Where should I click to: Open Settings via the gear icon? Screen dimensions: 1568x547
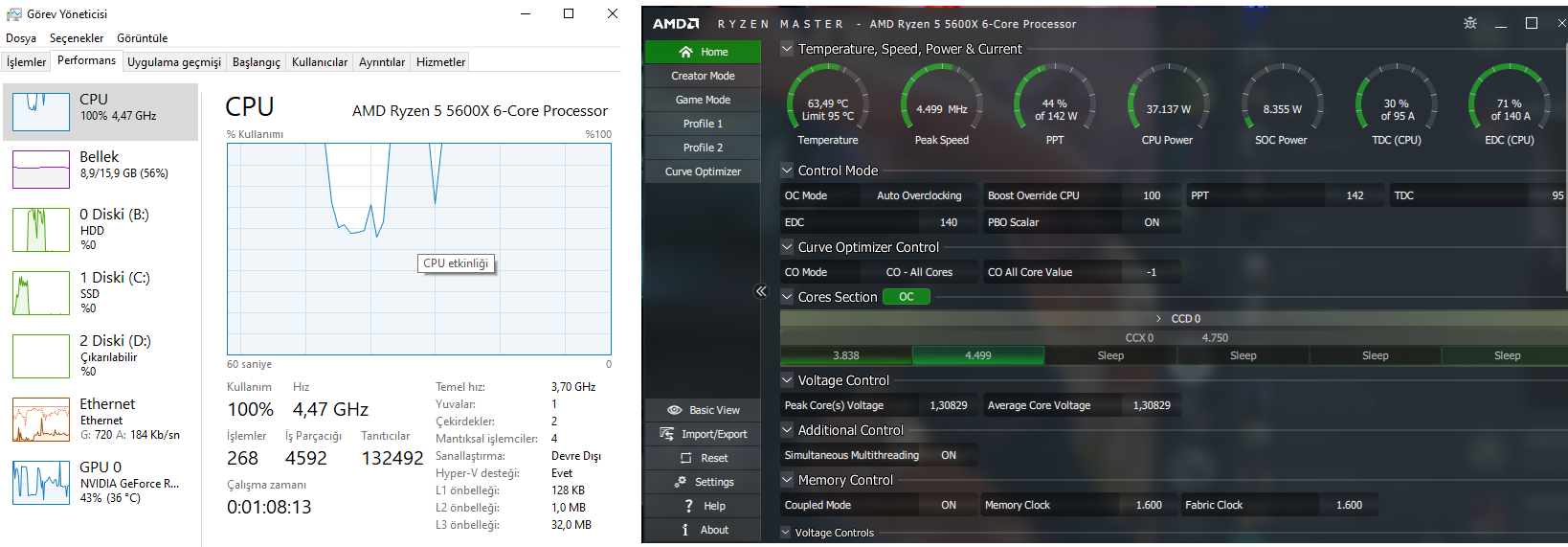(681, 482)
